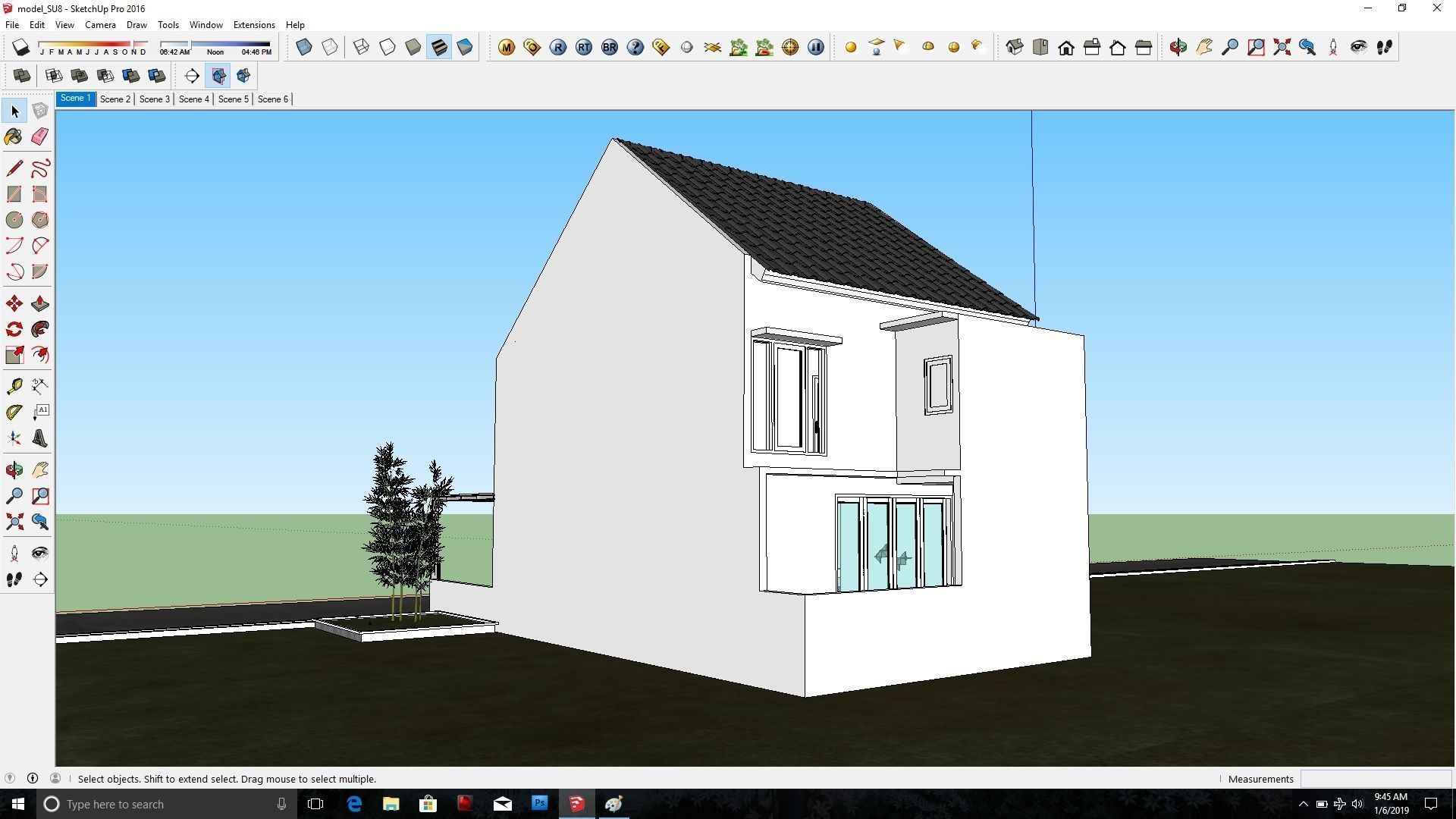Click the geolocation status bar icon
Screen dimensions: 1456x819
tap(10, 778)
